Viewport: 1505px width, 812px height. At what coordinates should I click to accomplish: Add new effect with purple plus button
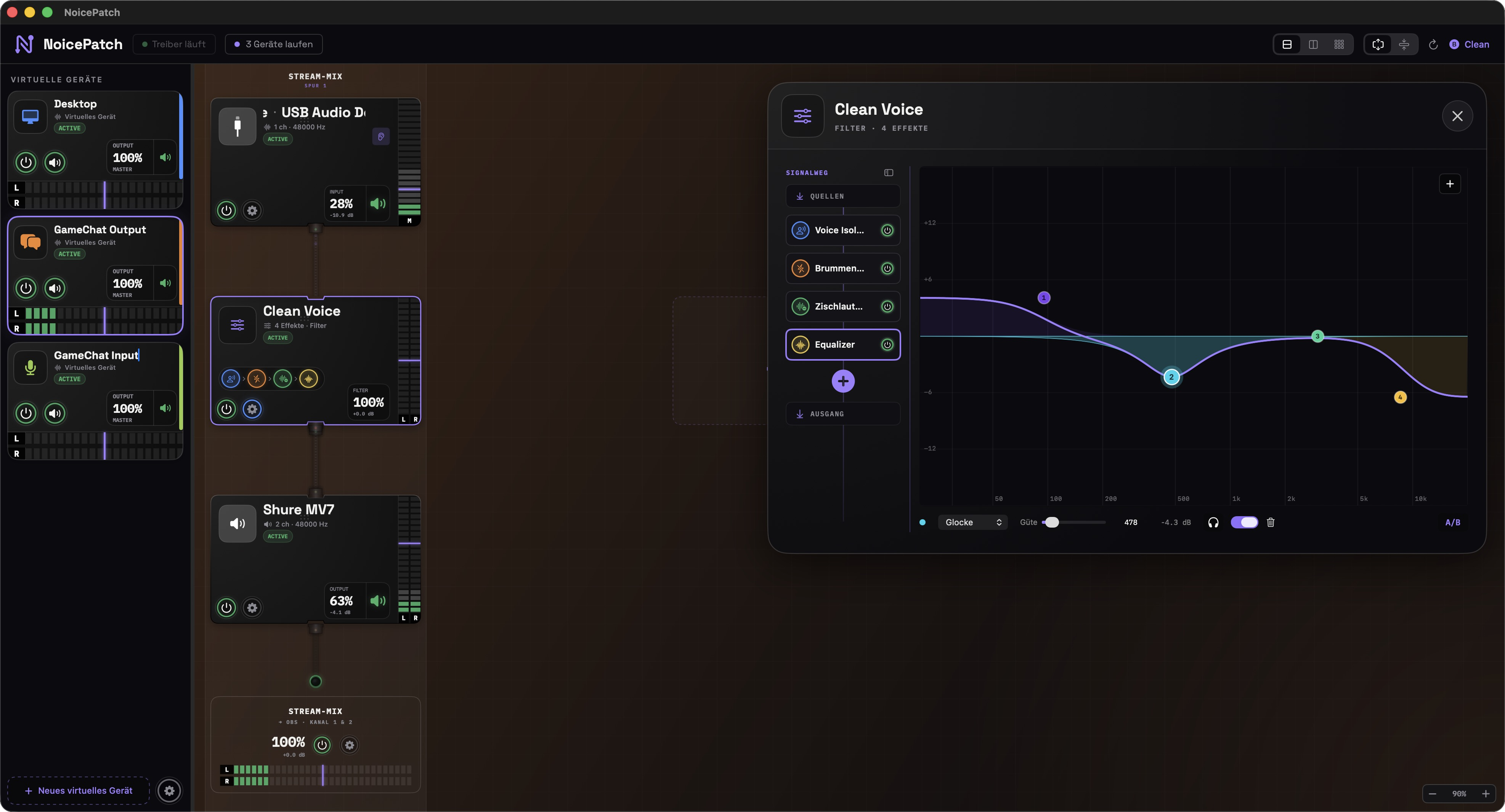click(x=843, y=382)
